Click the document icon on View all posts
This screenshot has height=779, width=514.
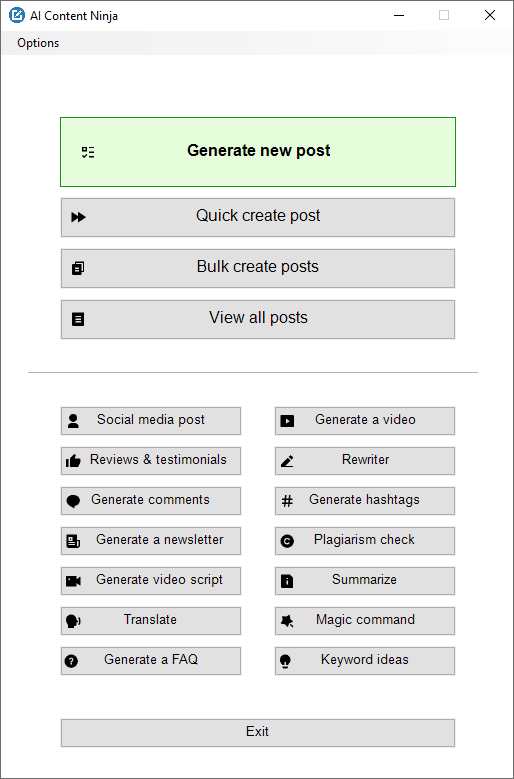[x=78, y=319]
